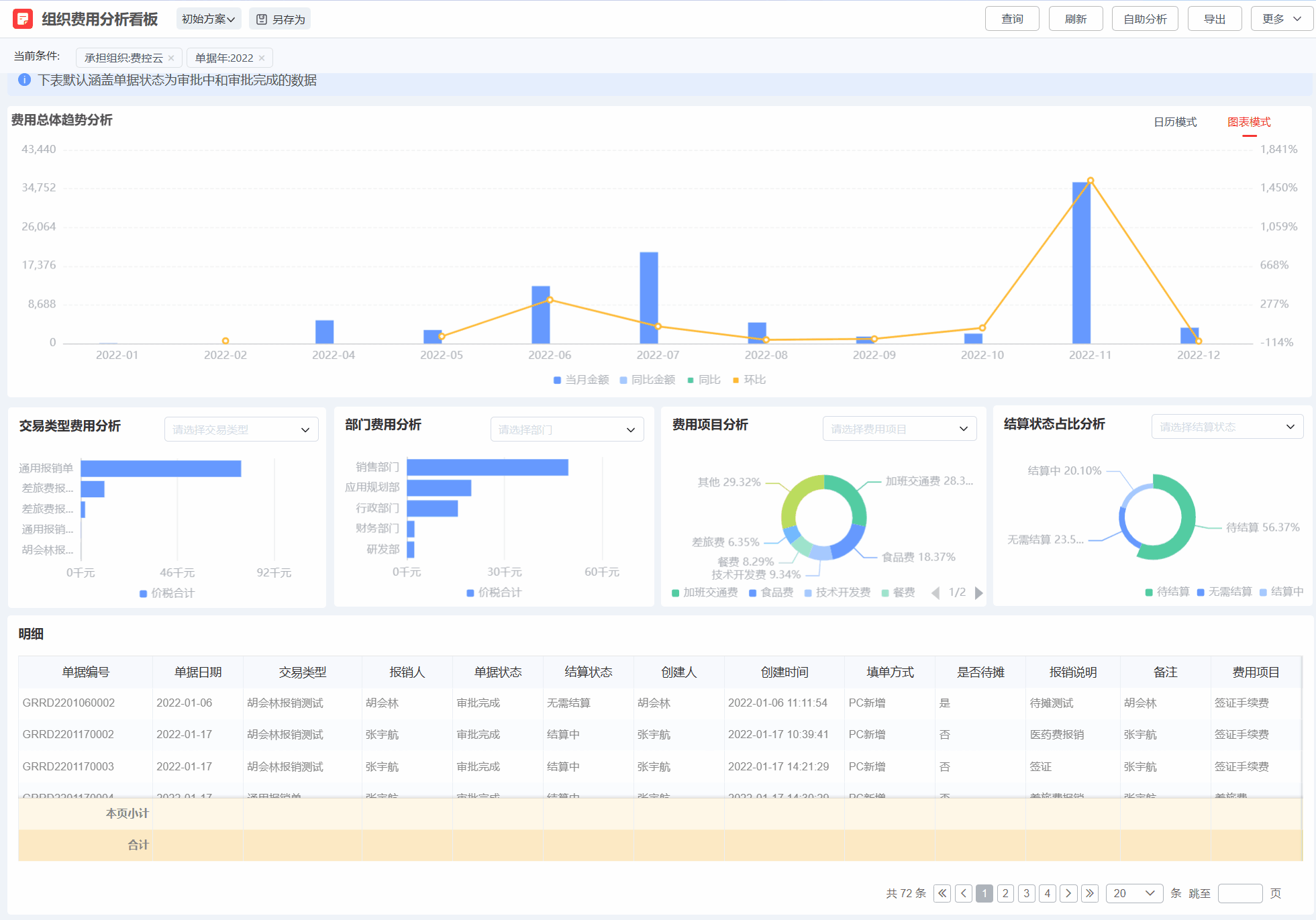Remove the 单据年:2022 filter tag
The image size is (1316, 920).
tap(262, 58)
